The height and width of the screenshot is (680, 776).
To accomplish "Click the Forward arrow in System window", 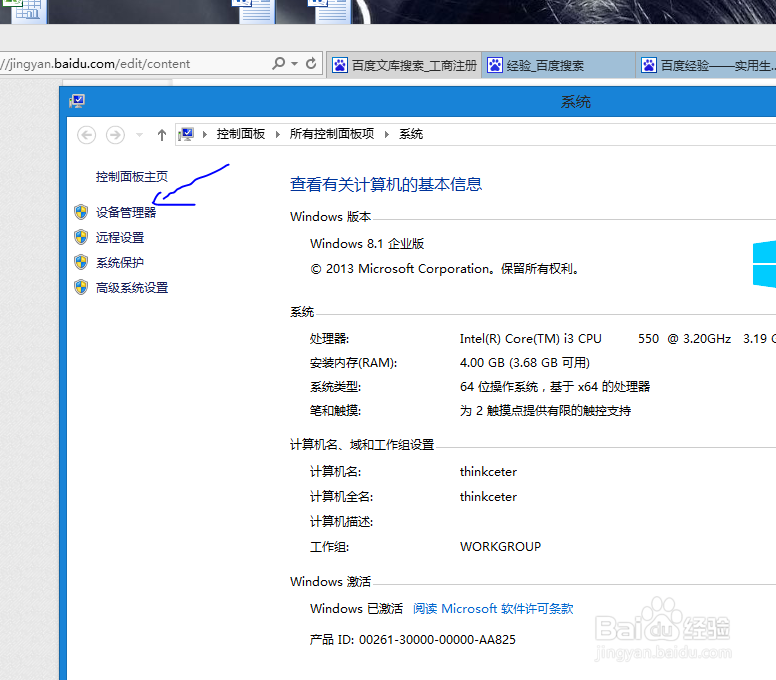I will tap(115, 135).
